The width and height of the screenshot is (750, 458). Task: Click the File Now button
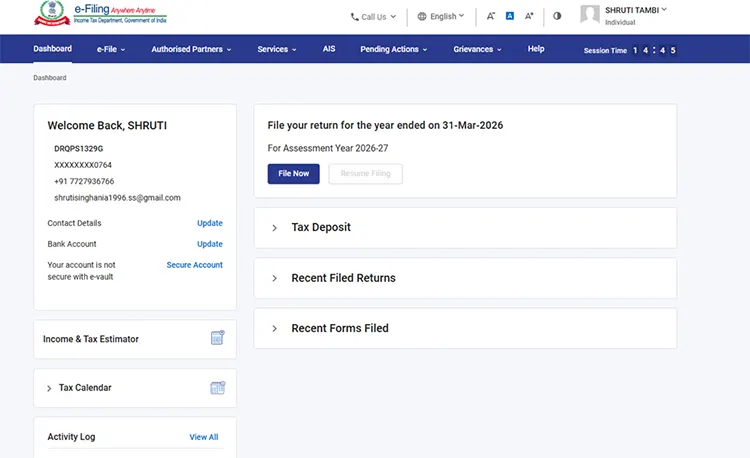[x=294, y=174]
